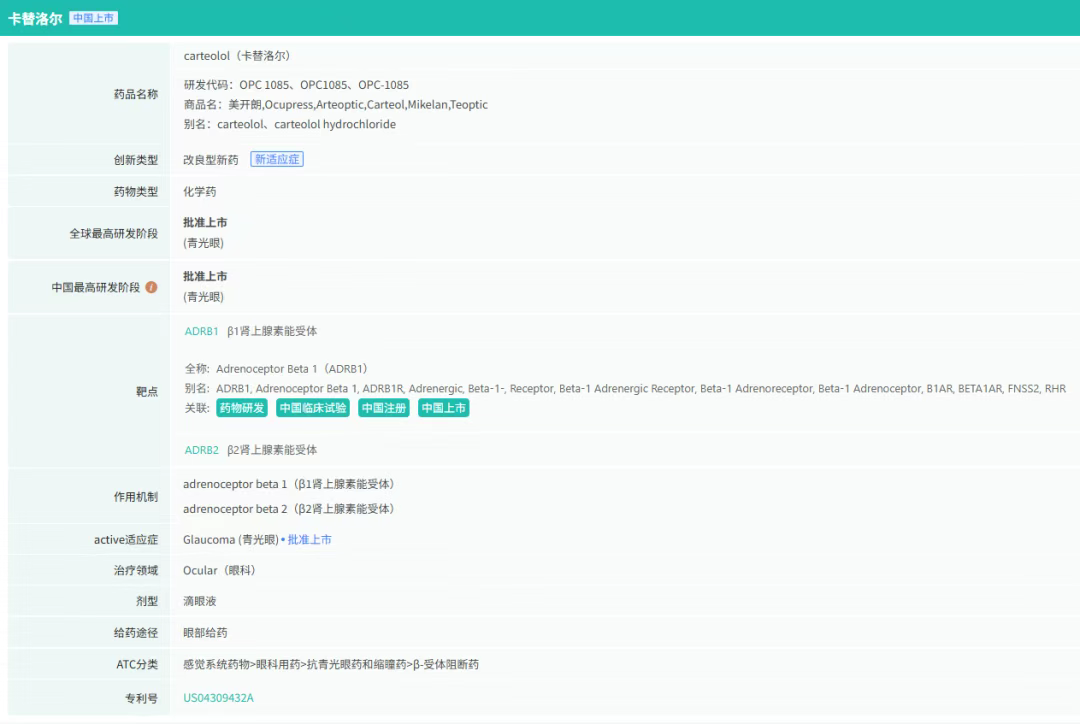This screenshot has width=1080, height=724.
Task: Click the 靶点 row label
Action: click(x=147, y=391)
